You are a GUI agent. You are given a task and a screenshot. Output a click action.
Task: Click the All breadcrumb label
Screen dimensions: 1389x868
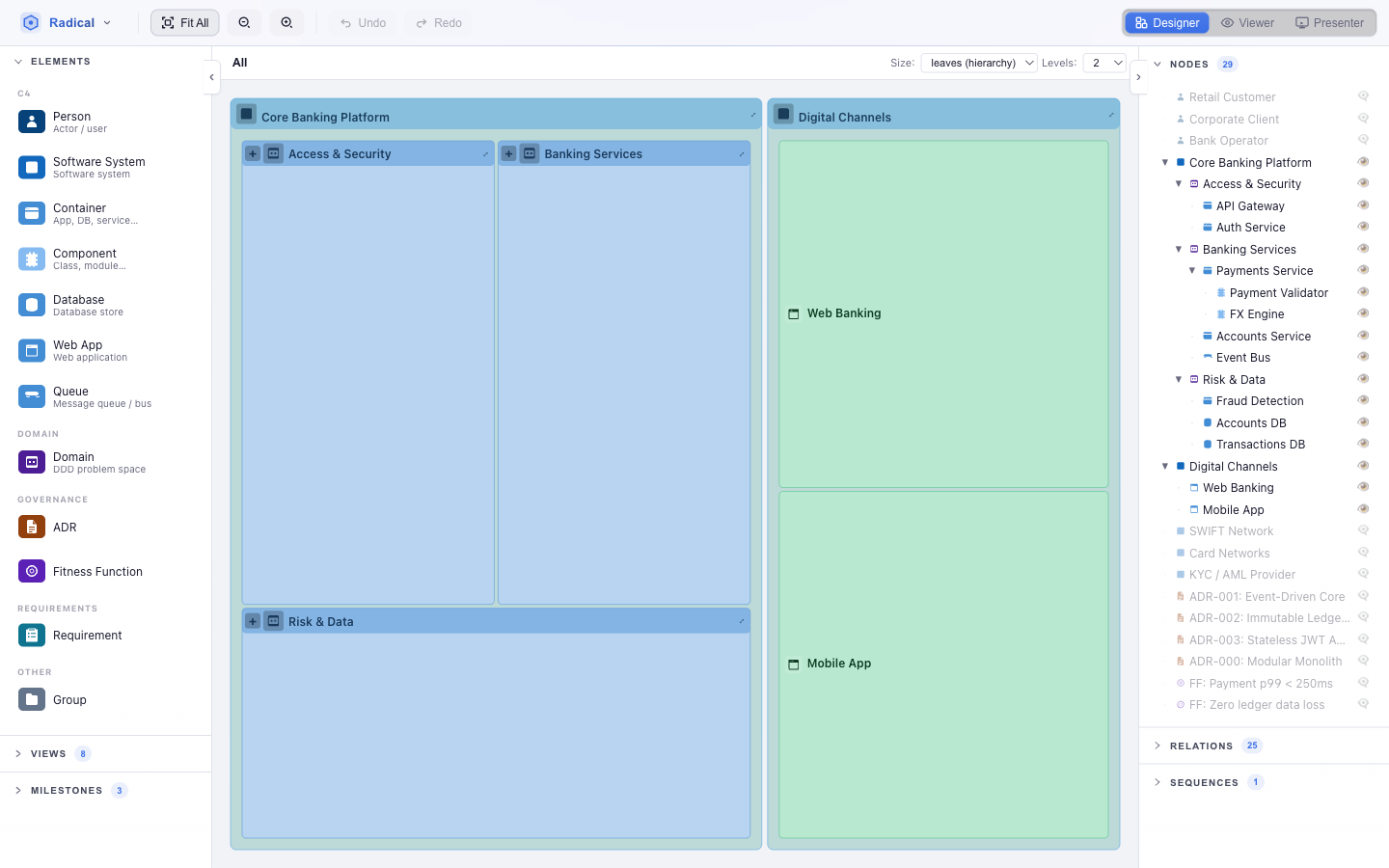point(240,63)
